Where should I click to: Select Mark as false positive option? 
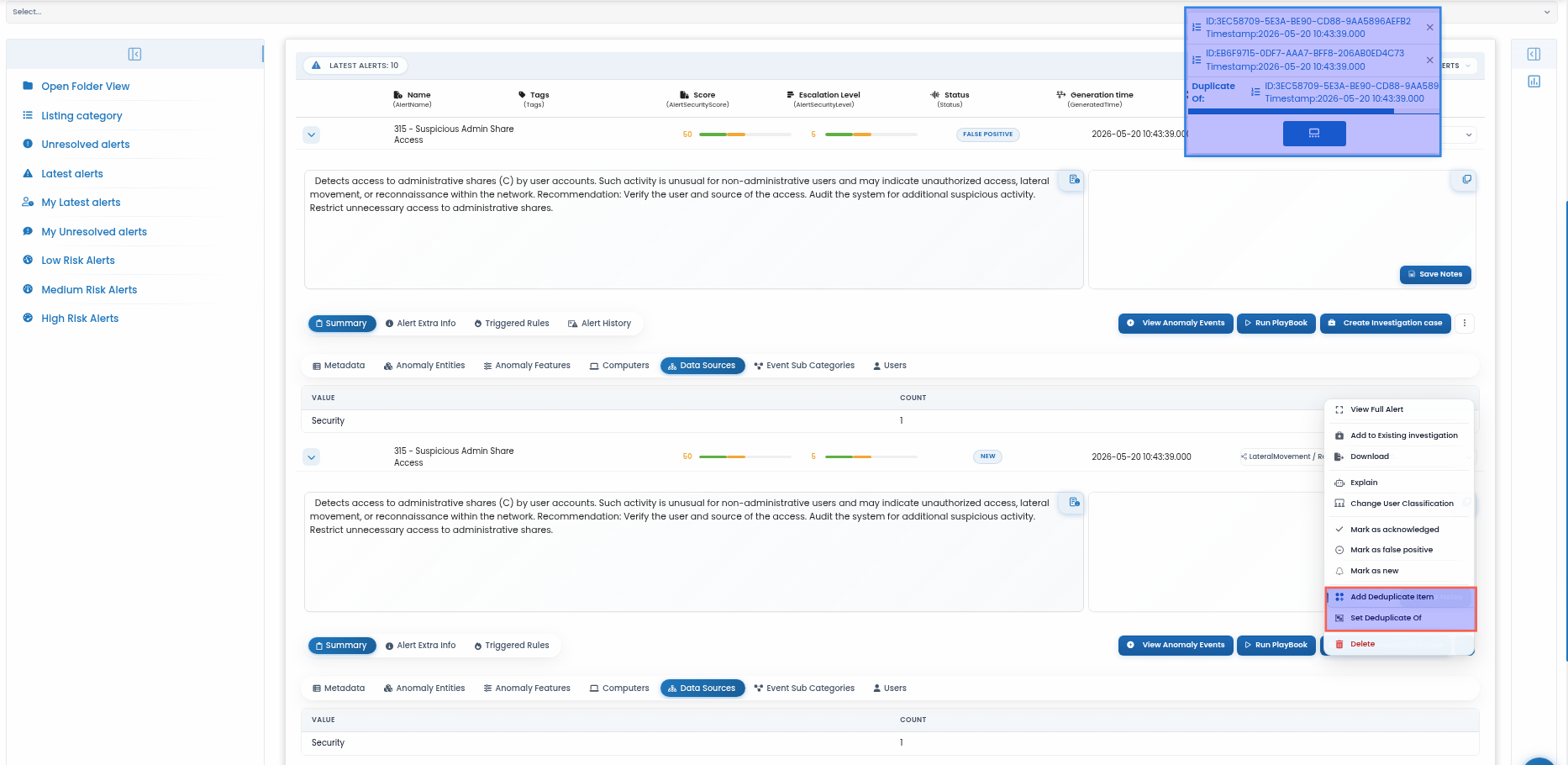[x=1392, y=550]
